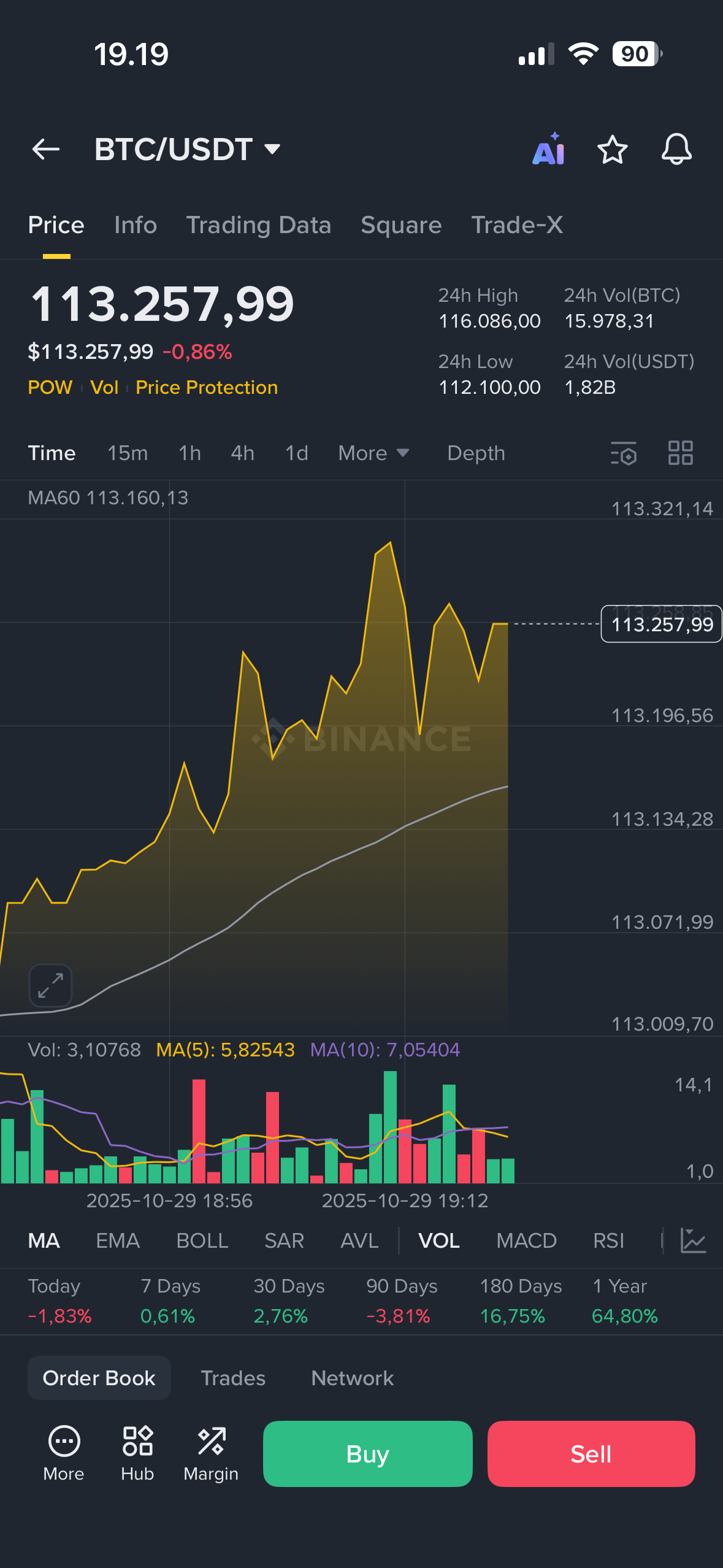The image size is (723, 1568).
Task: Tap the Today -1,83% performance
Action: 60,1301
